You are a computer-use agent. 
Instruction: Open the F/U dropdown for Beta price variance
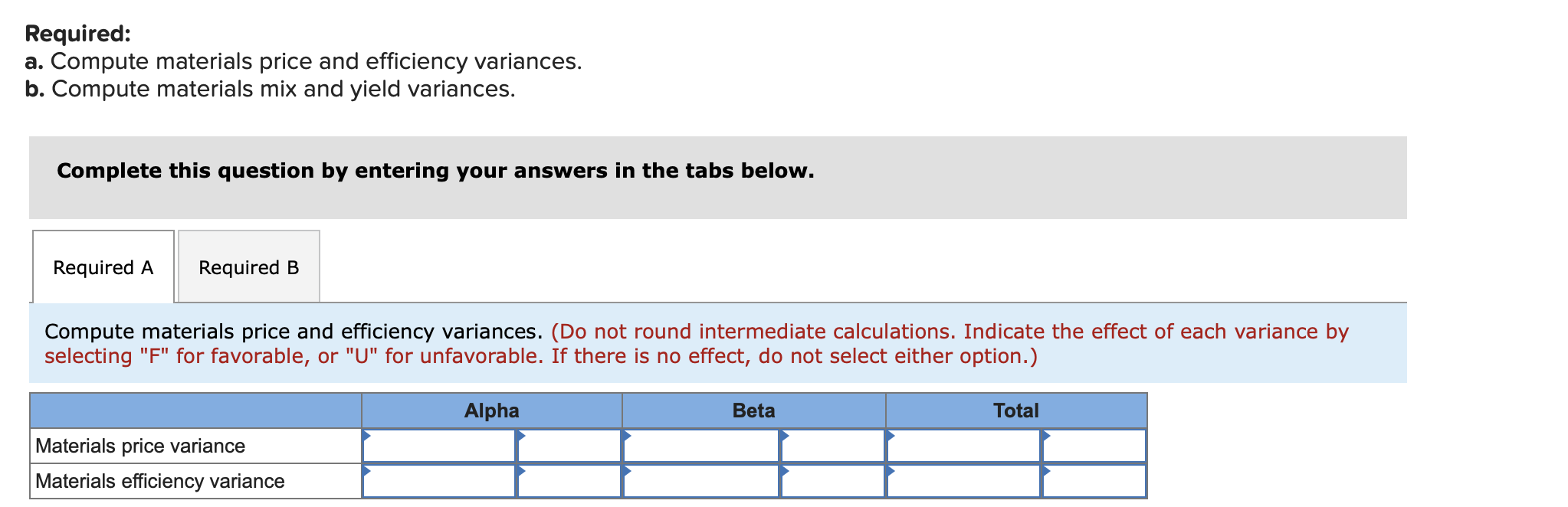tap(831, 446)
